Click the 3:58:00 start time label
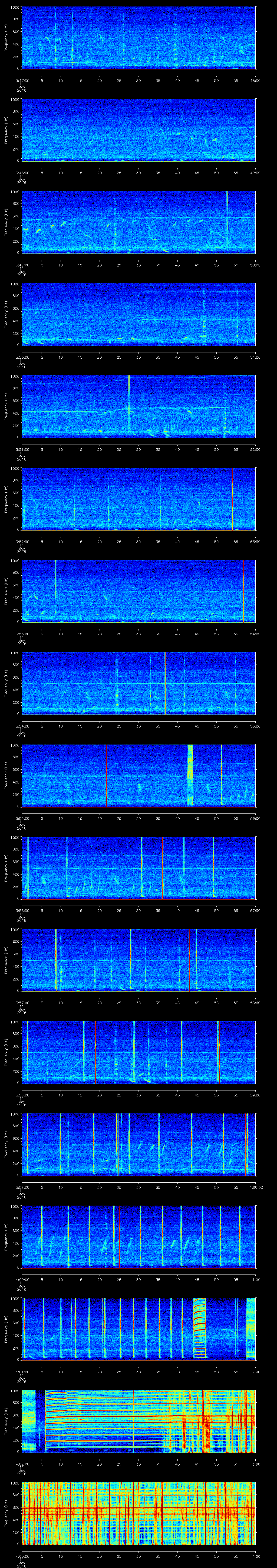 pos(22,1096)
